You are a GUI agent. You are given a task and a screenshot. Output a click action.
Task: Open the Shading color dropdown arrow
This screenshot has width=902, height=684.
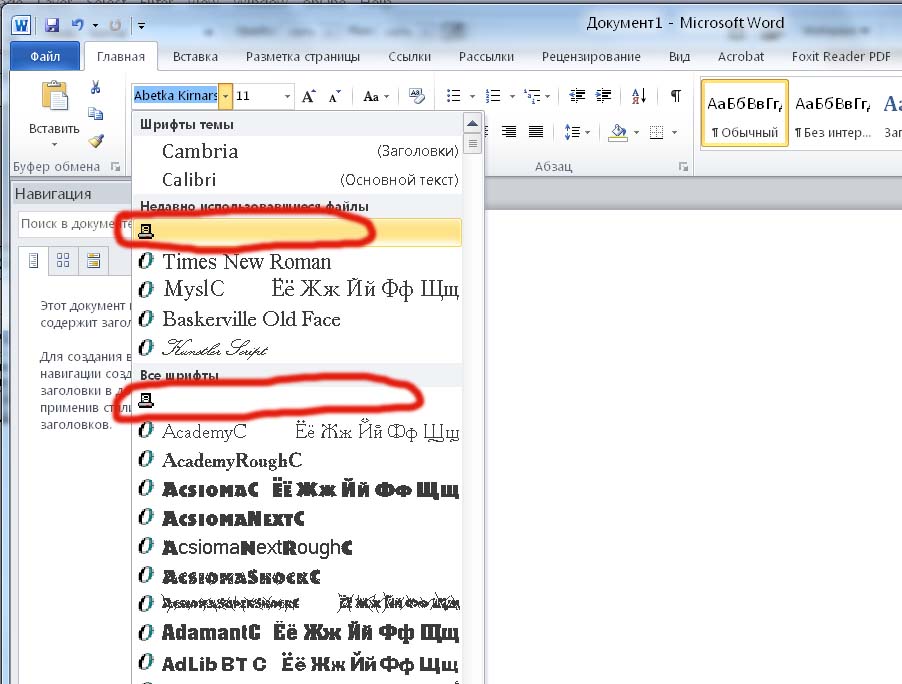coord(636,132)
